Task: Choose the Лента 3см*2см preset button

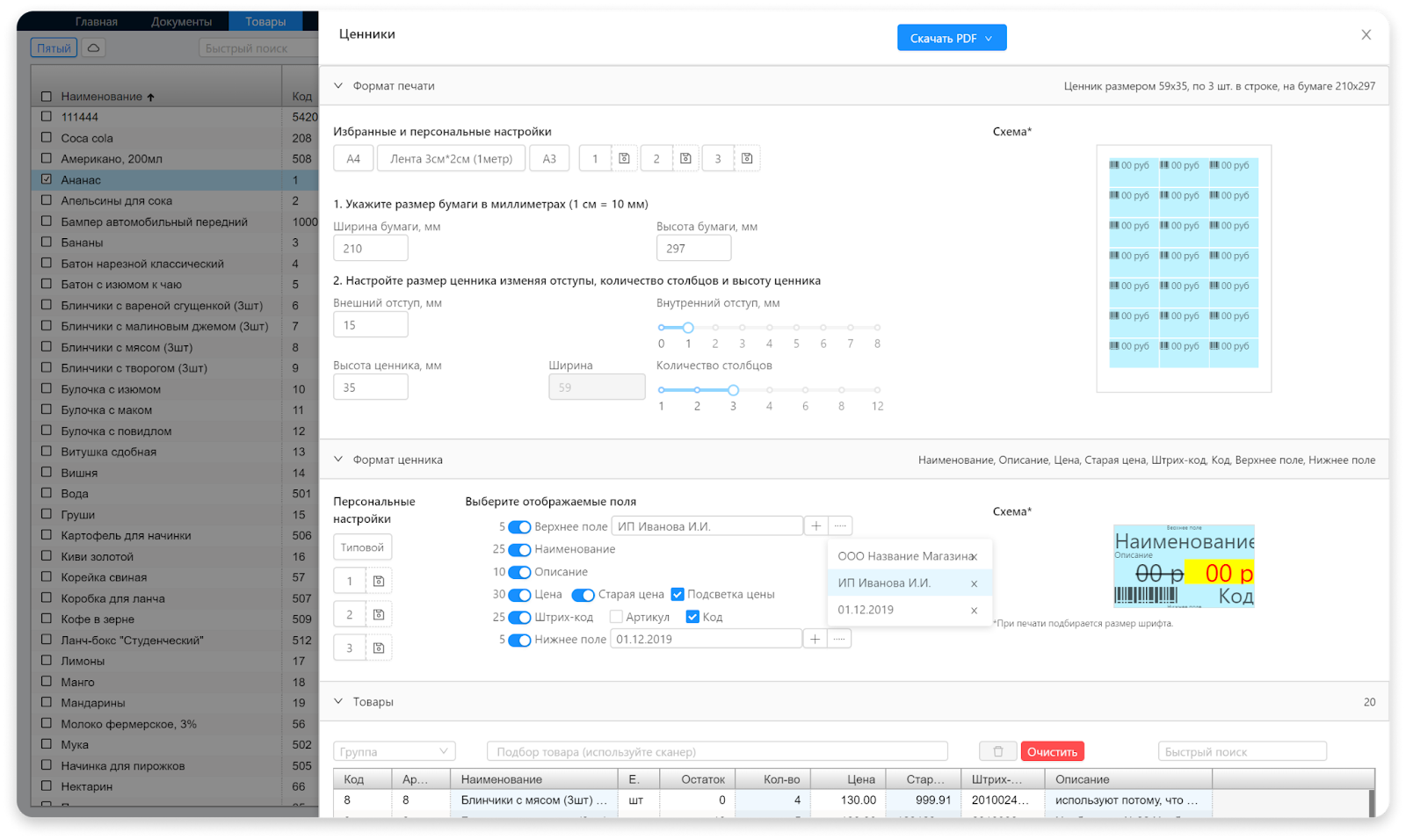Action: [451, 159]
